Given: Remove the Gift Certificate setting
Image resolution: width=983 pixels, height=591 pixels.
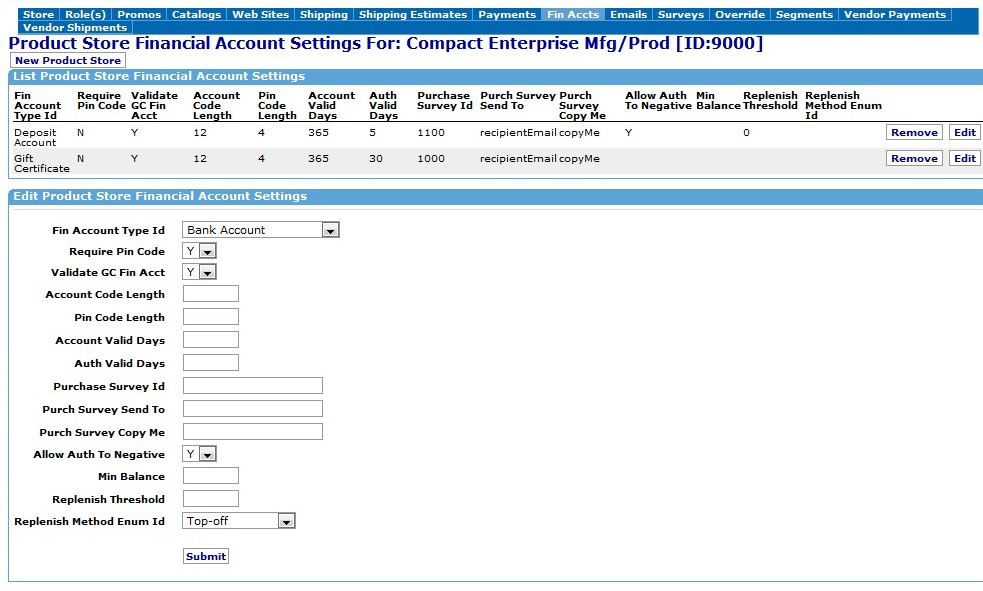Looking at the screenshot, I should pyautogui.click(x=914, y=159).
